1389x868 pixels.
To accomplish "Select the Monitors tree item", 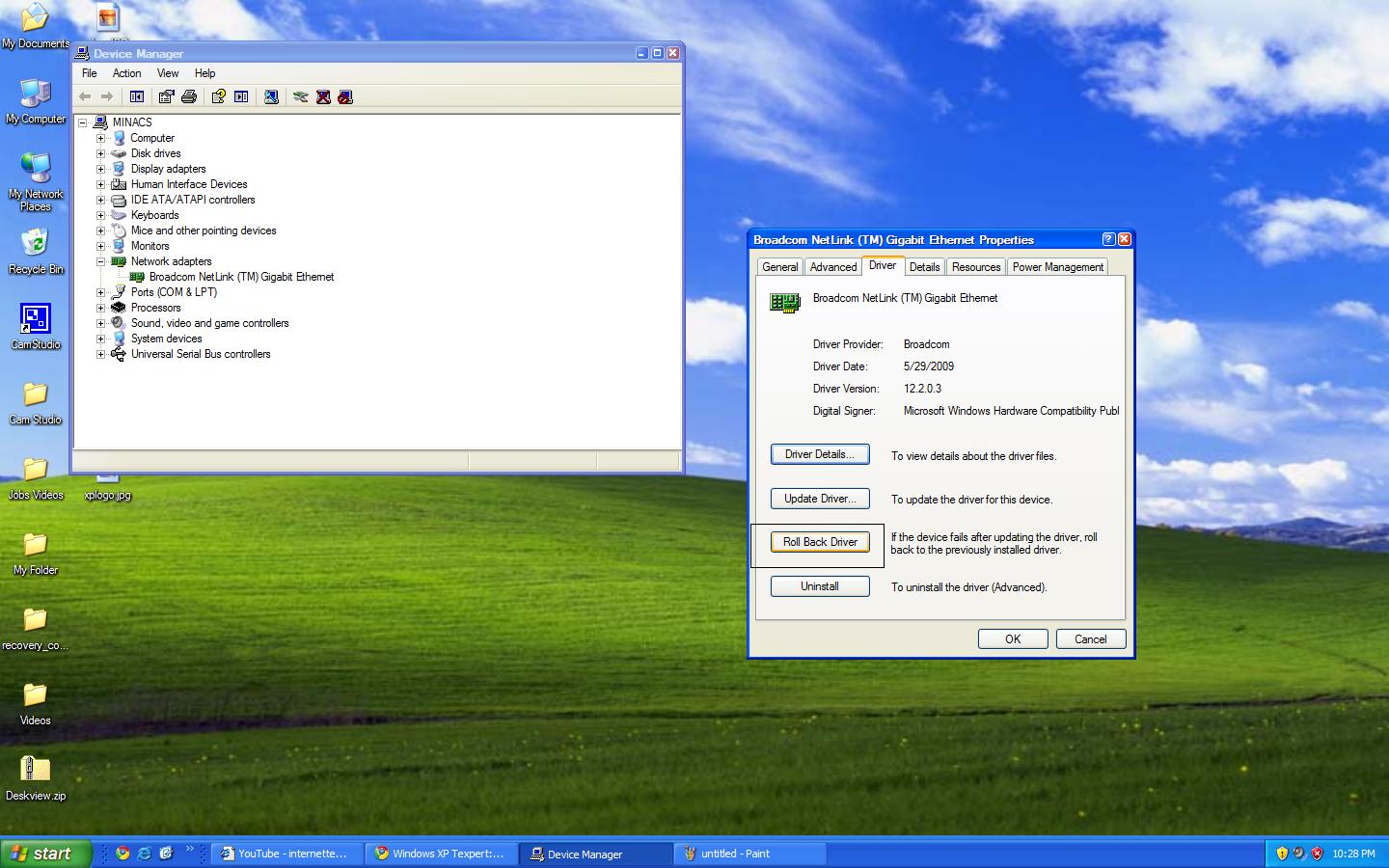I will point(150,246).
